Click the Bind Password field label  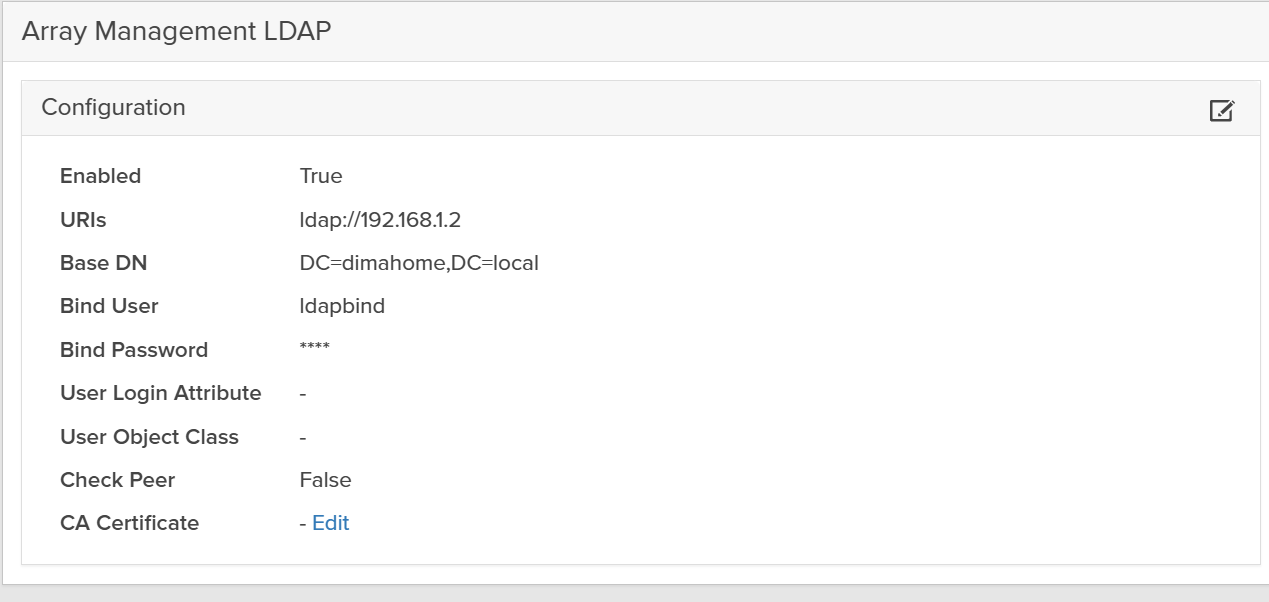click(x=135, y=349)
